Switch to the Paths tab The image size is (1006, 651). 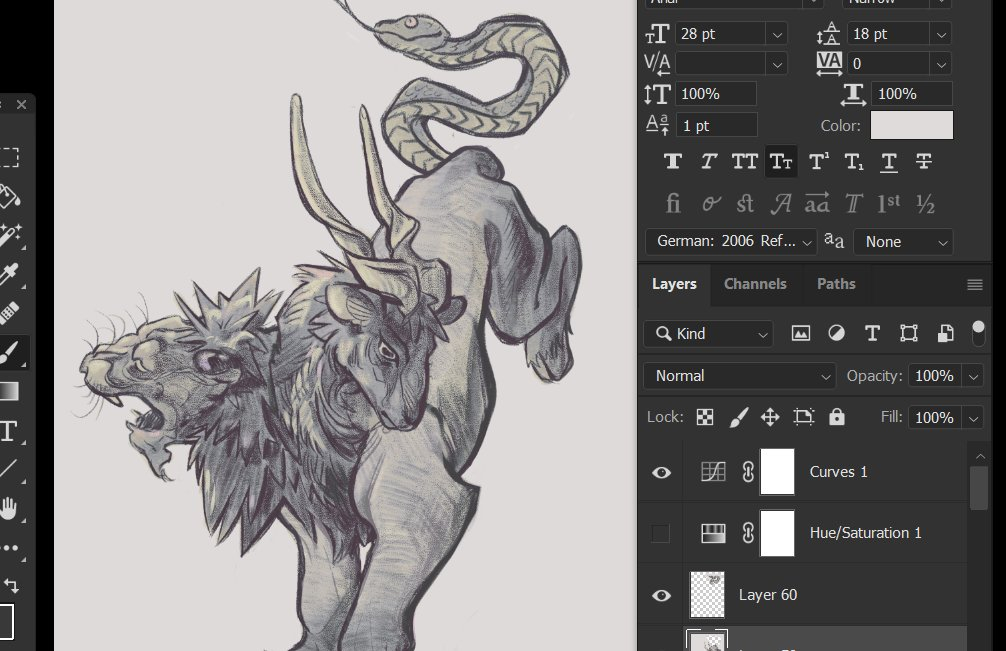tap(836, 284)
